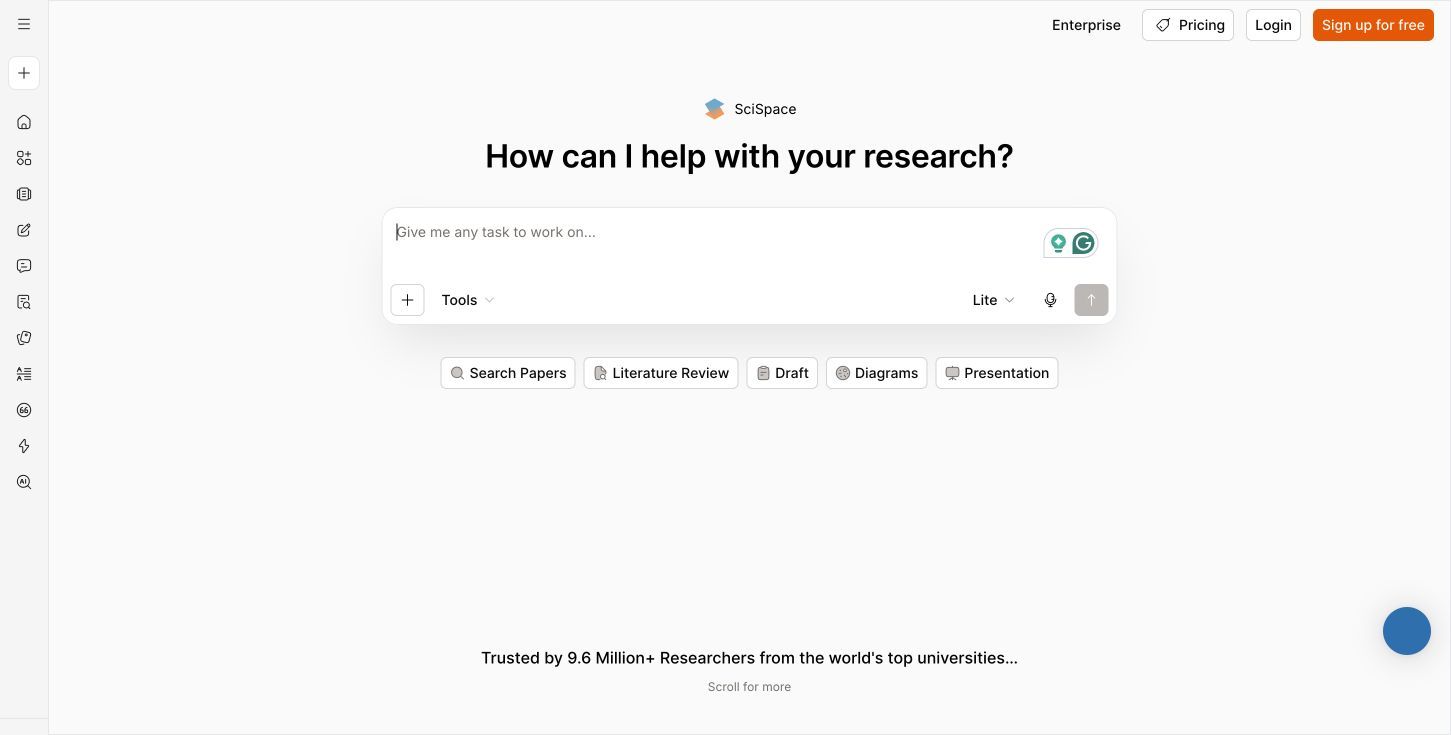Open the apps grid icon in the sidebar
This screenshot has height=735, width=1451.
point(24,158)
